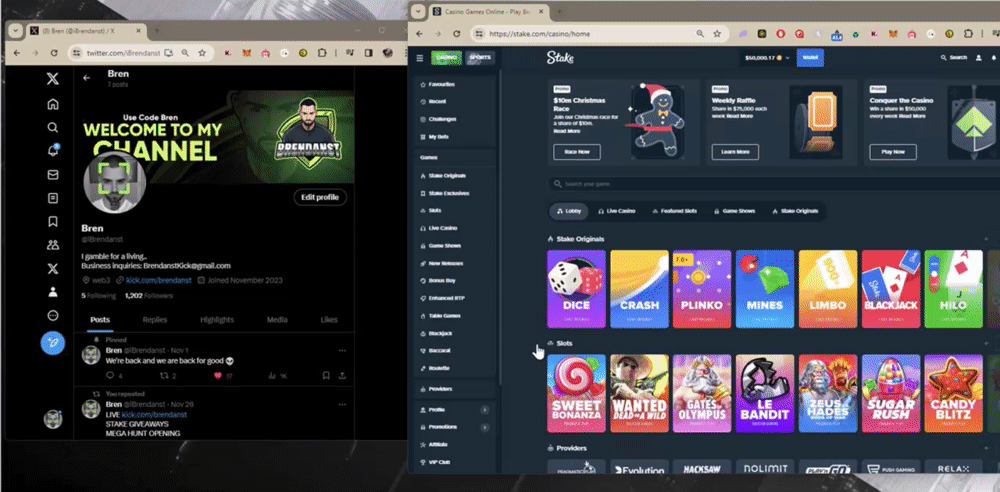
Task: Open Profile person icon in X sidebar
Action: point(53,292)
